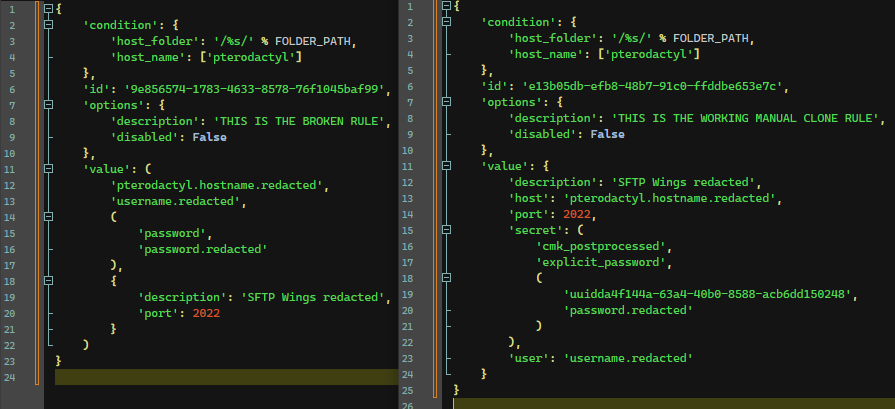Viewport: 895px width, 409px height.
Task: Collapse the root fold marker in left pane
Action: [x=48, y=8]
